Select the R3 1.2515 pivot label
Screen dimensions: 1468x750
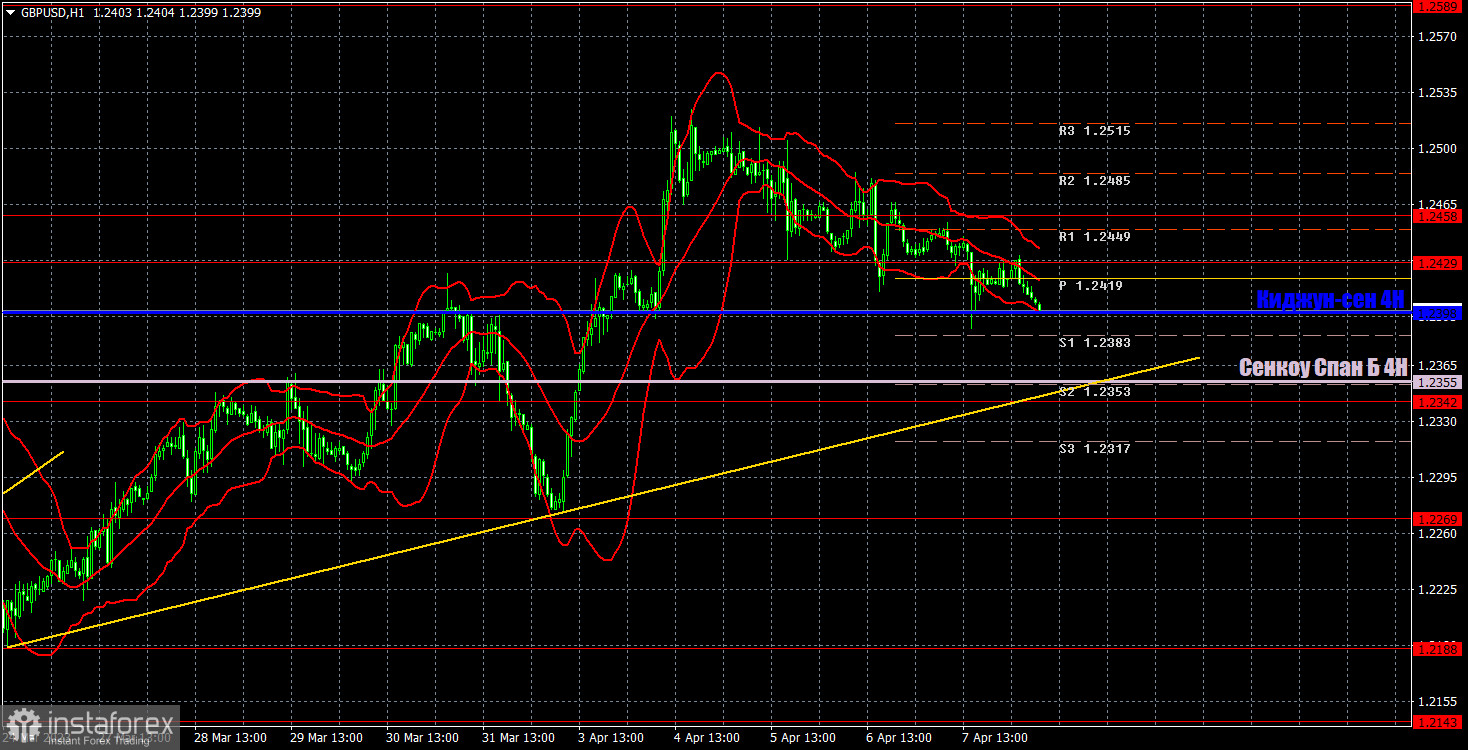[x=1095, y=131]
